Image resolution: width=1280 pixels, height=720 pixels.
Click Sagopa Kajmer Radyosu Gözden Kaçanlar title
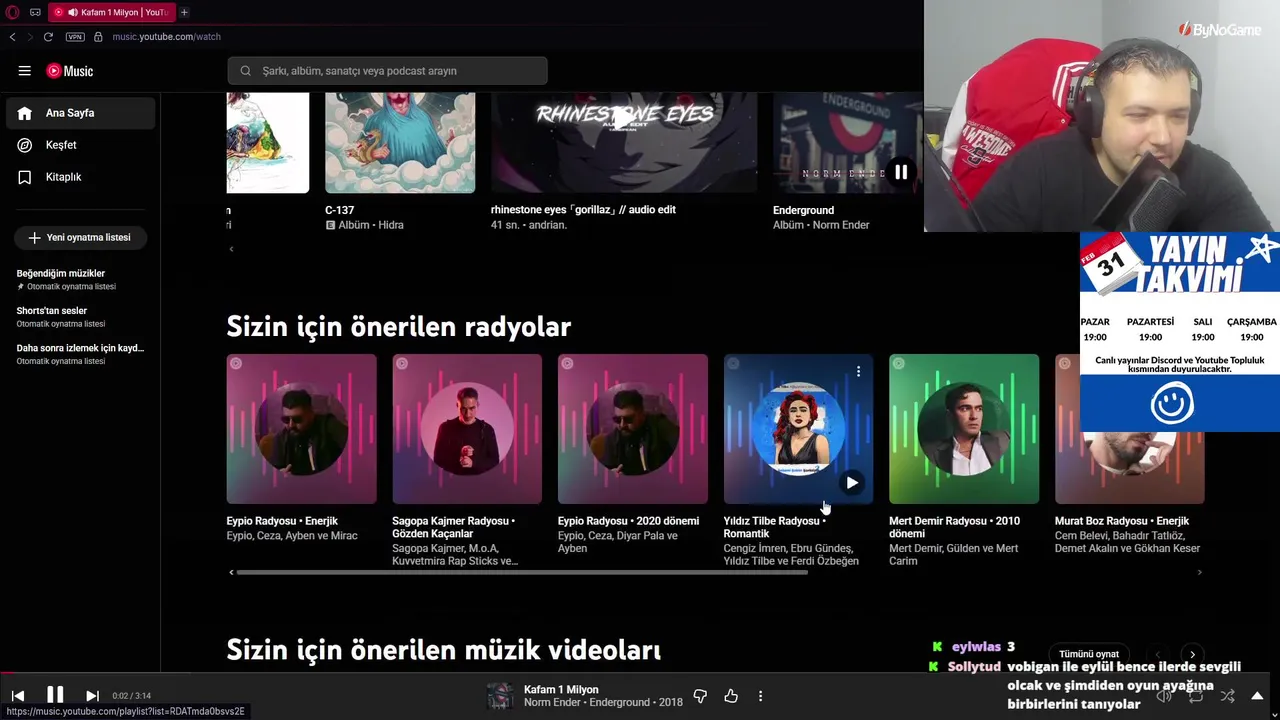click(x=453, y=527)
